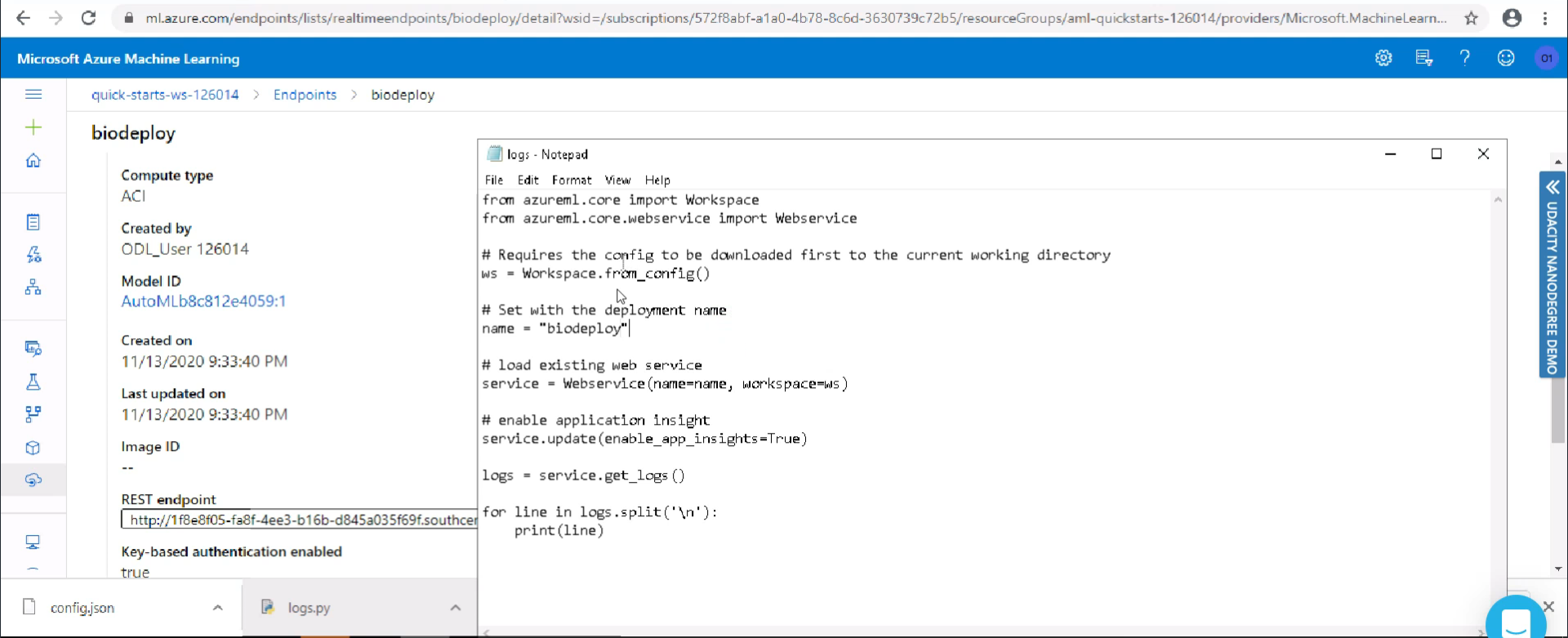Image resolution: width=1568 pixels, height=638 pixels.
Task: Click the Workspace.from_config() line in Notepad
Action: point(596,274)
